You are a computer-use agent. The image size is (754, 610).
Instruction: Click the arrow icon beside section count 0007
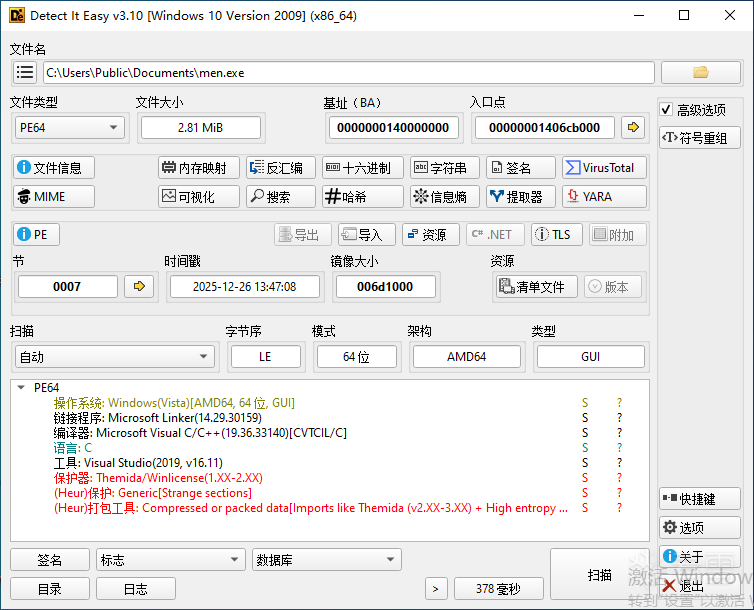[139, 287]
